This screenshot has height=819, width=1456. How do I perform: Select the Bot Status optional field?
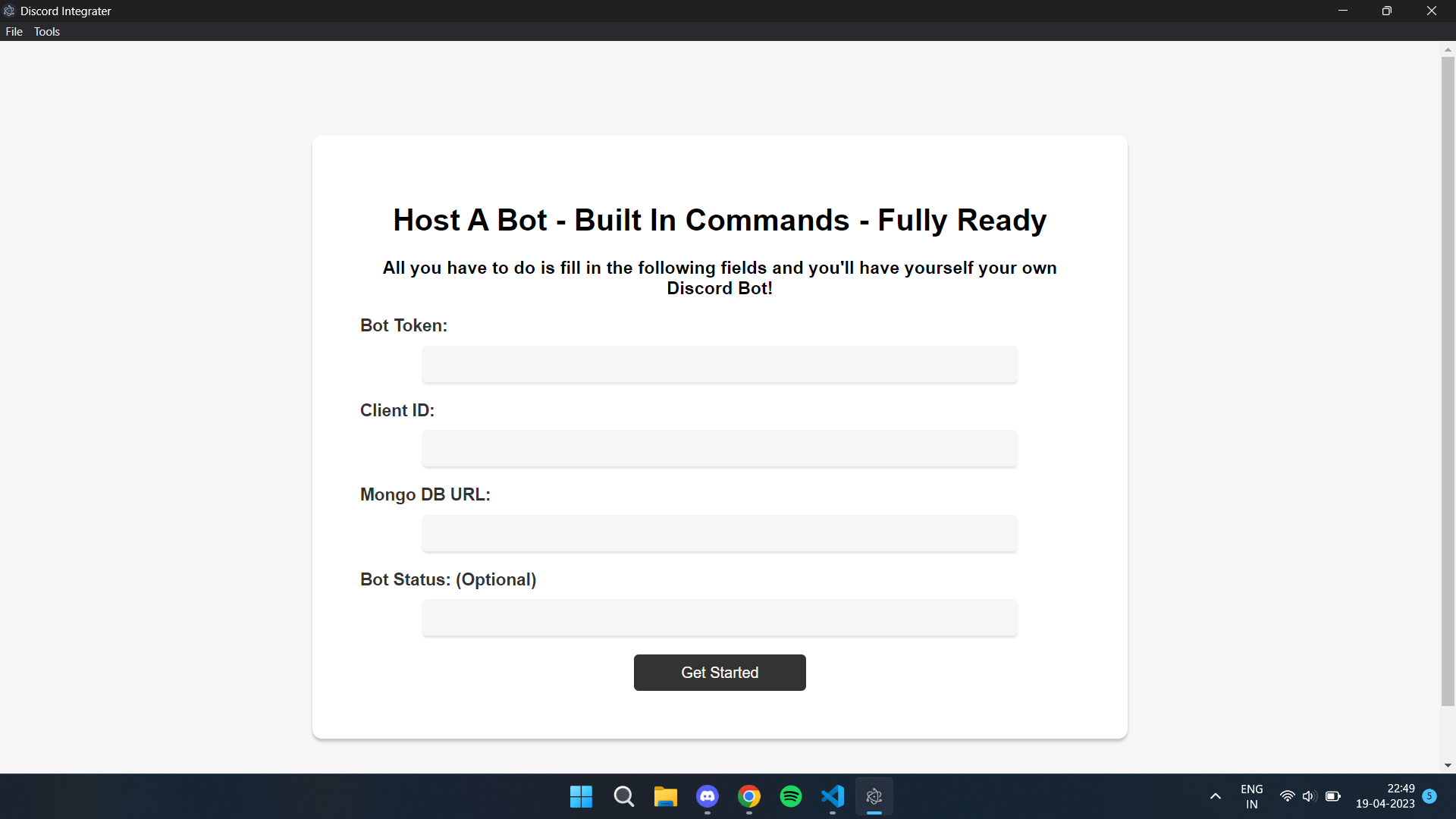719,618
